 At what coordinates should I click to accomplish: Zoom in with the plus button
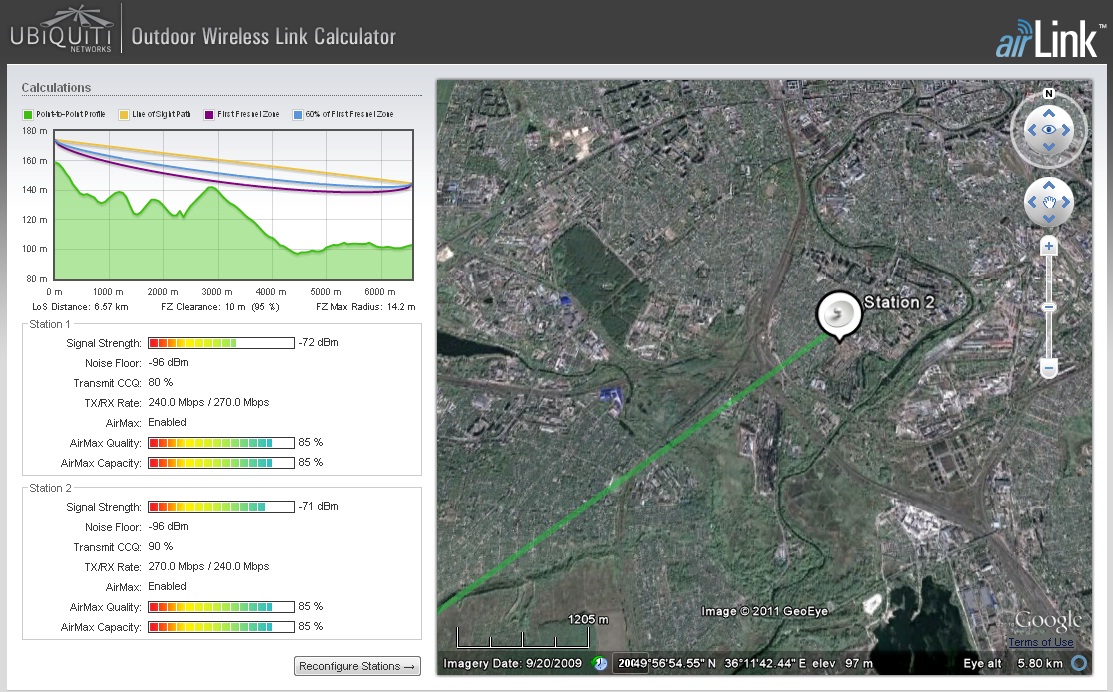tap(1049, 246)
